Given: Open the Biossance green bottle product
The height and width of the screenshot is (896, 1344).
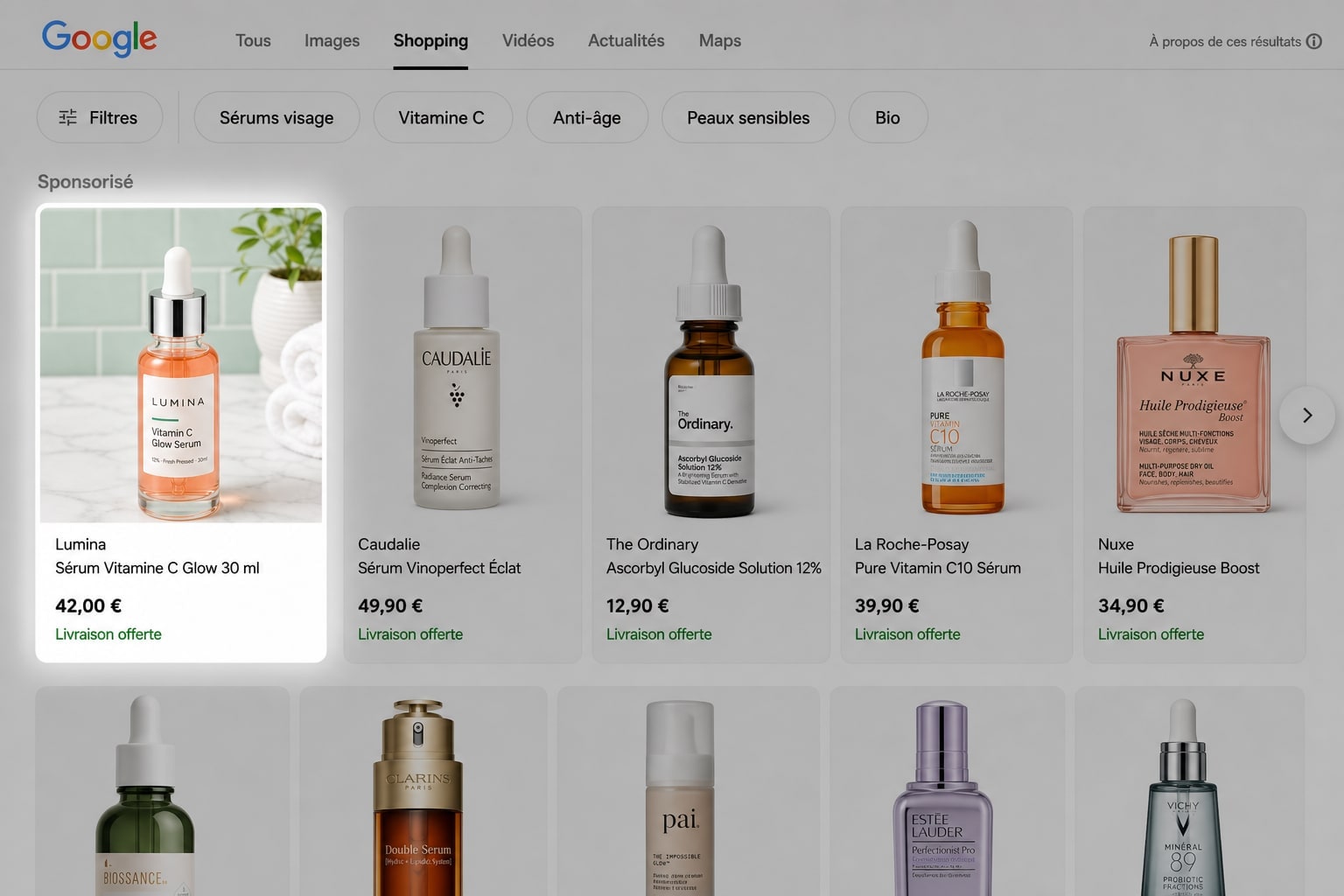Looking at the screenshot, I should 145,795.
